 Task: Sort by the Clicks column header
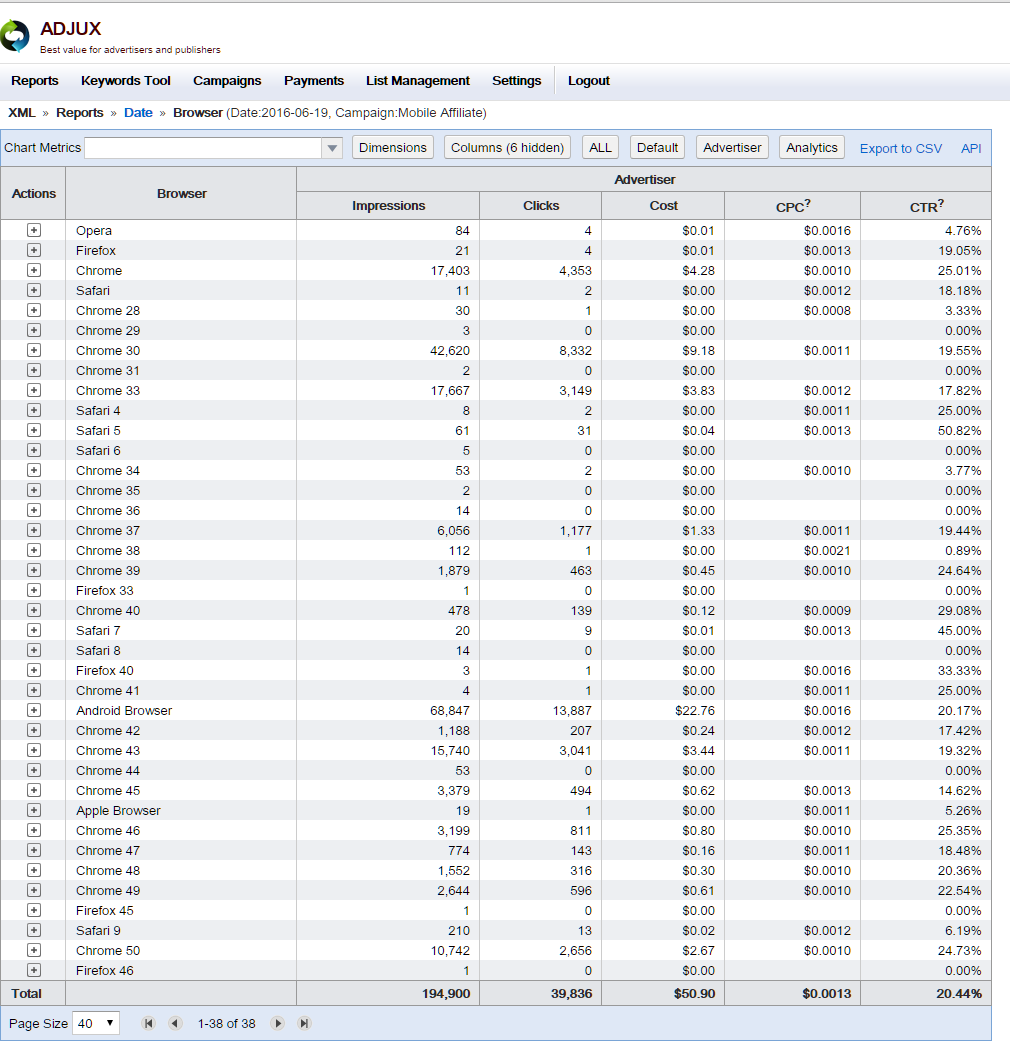click(541, 206)
